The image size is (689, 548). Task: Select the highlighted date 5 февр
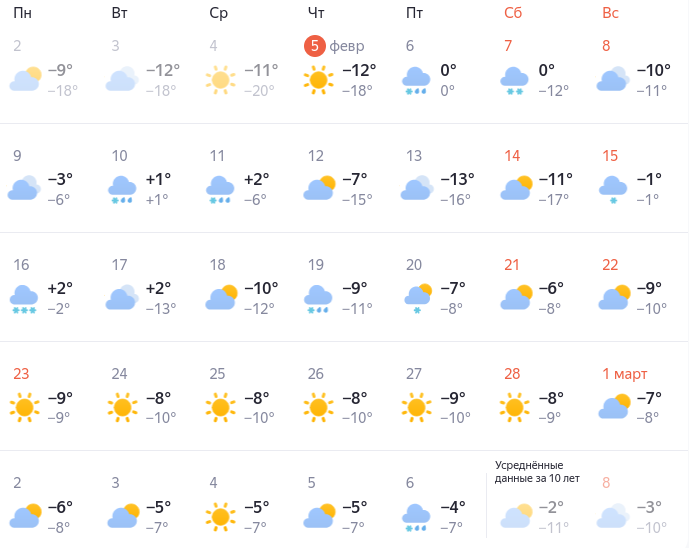point(334,46)
